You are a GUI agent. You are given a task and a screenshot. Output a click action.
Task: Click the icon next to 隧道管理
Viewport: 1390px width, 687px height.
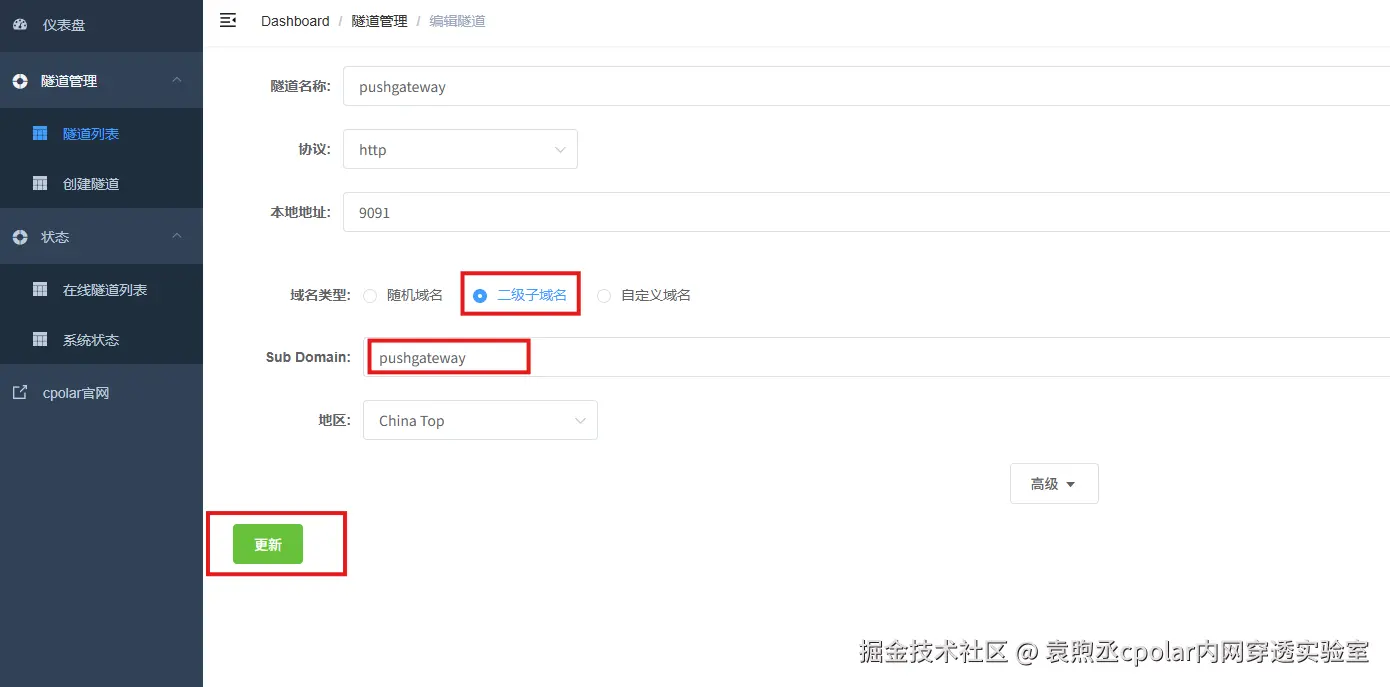(x=20, y=81)
